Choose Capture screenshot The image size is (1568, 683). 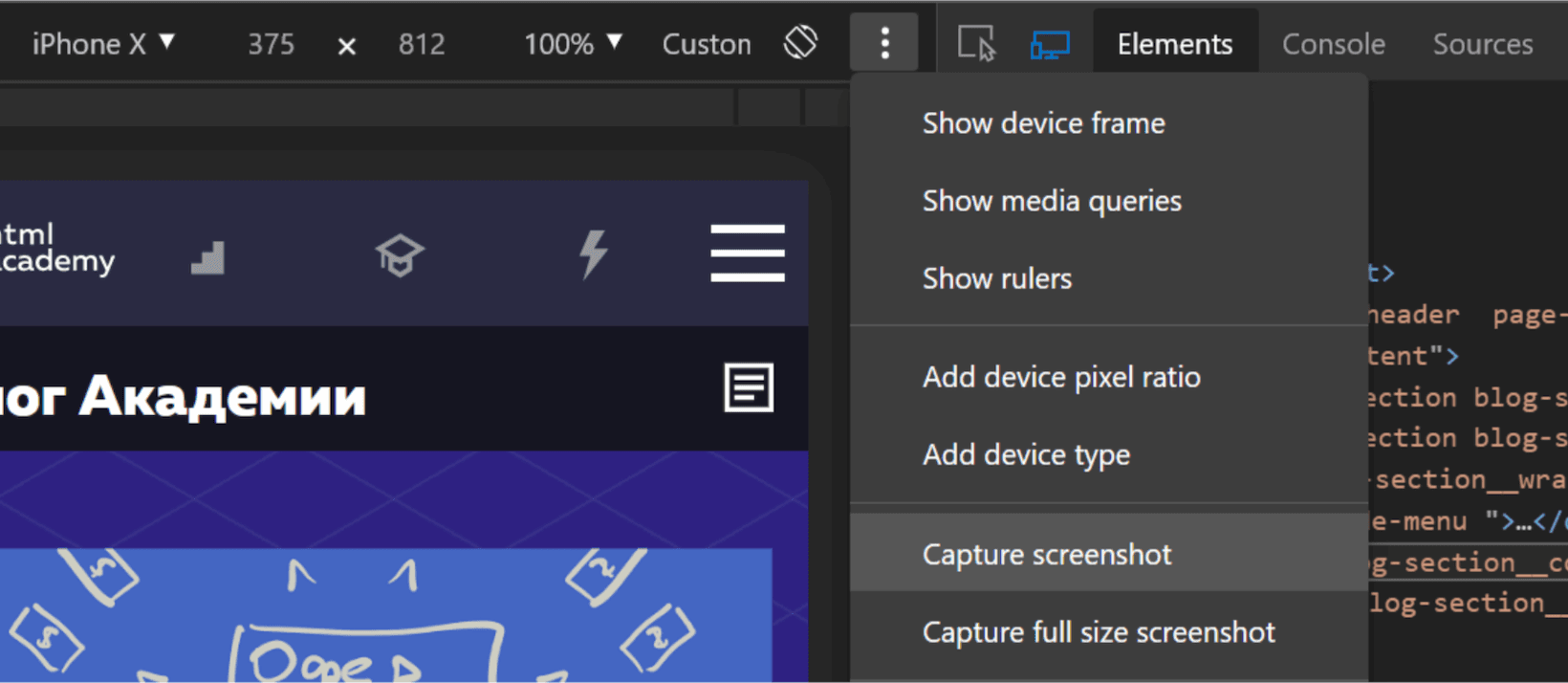click(x=1109, y=554)
